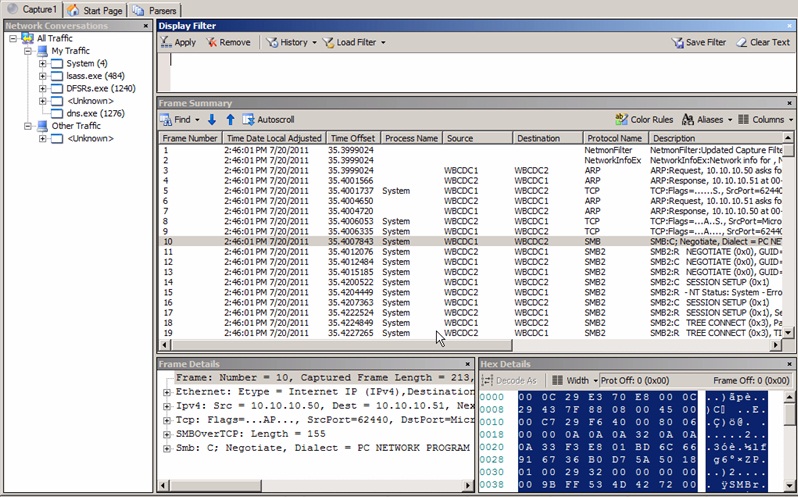This screenshot has height=497, width=798.
Task: Open Color Rules
Action: 644,119
